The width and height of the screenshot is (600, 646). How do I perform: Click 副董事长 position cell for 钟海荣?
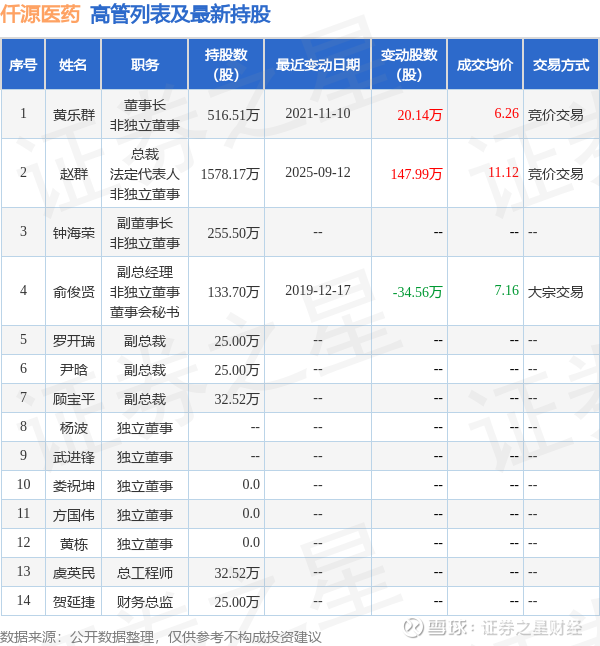145,233
